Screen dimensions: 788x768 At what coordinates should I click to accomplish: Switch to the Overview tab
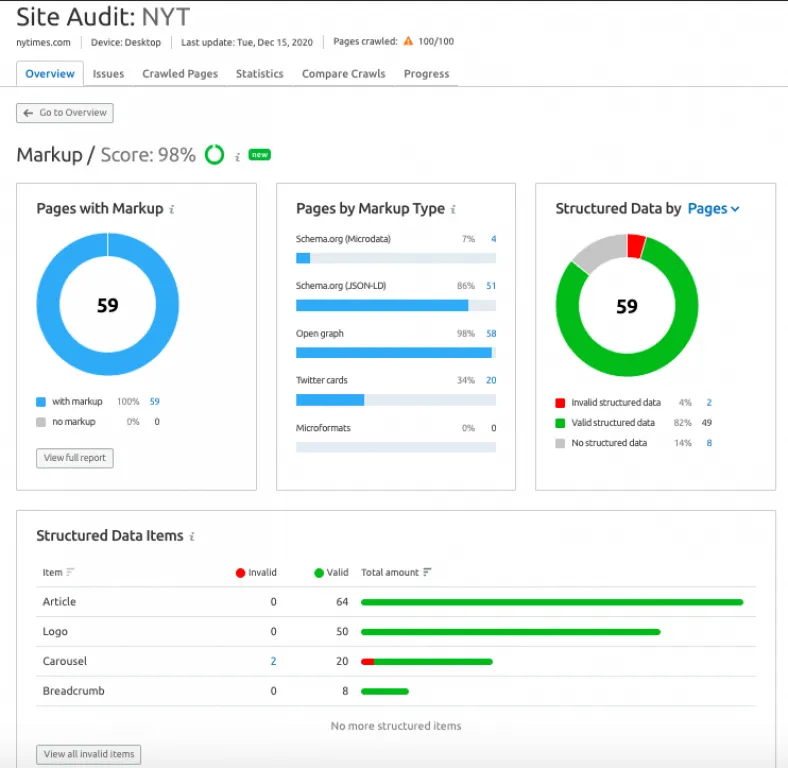[x=50, y=74]
